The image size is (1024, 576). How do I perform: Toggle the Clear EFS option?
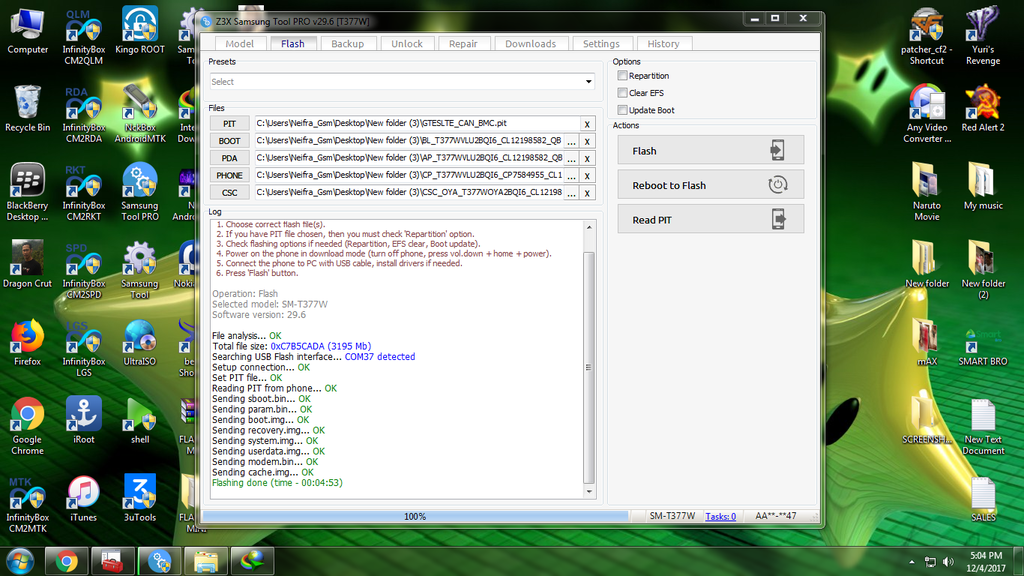coord(623,93)
